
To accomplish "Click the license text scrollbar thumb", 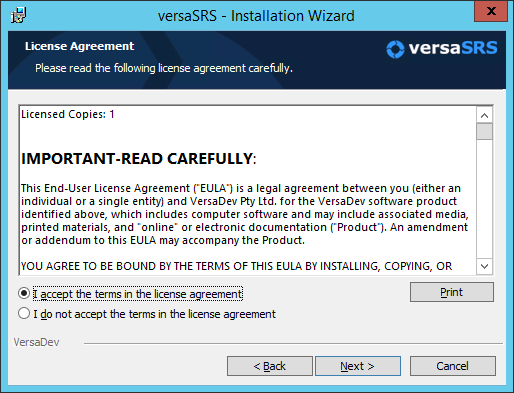I will [x=485, y=131].
